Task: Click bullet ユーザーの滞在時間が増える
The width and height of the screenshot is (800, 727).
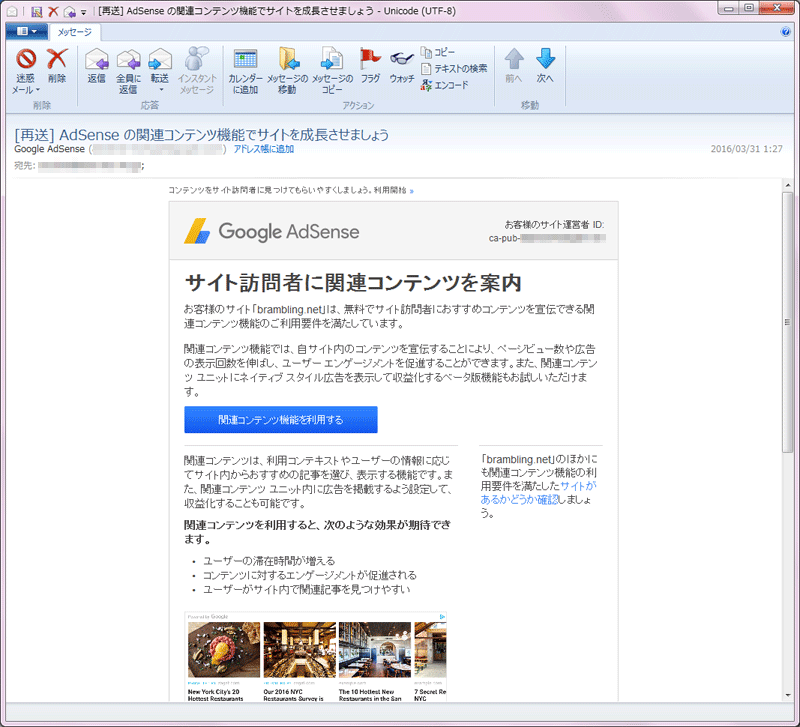Action: [269, 561]
